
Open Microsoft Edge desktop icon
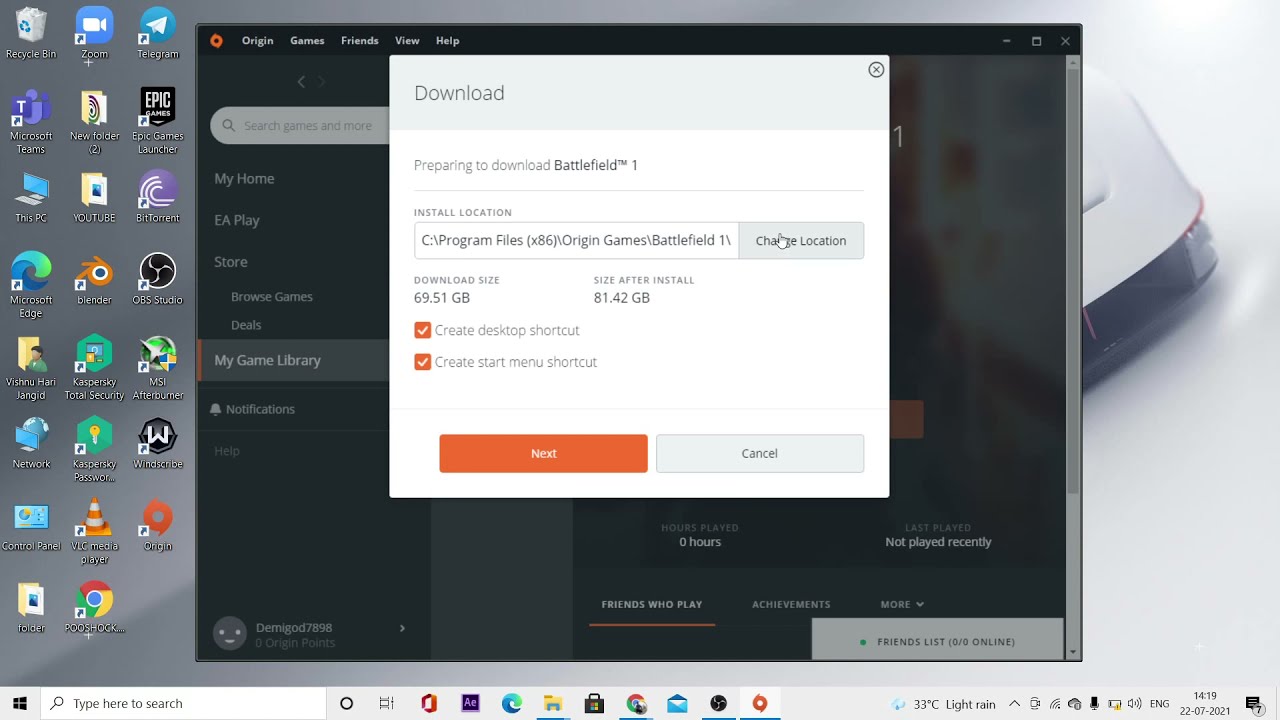point(31,286)
